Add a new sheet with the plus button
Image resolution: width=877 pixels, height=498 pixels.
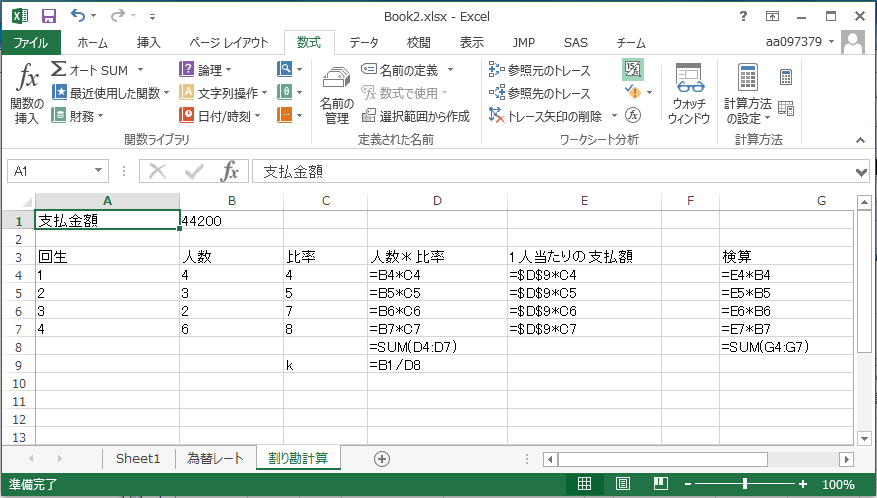click(x=381, y=458)
